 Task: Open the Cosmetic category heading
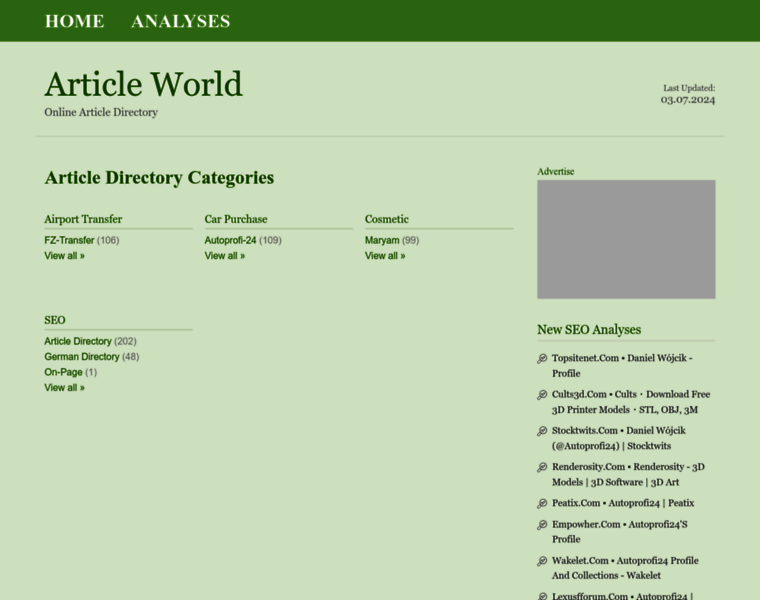click(x=387, y=219)
